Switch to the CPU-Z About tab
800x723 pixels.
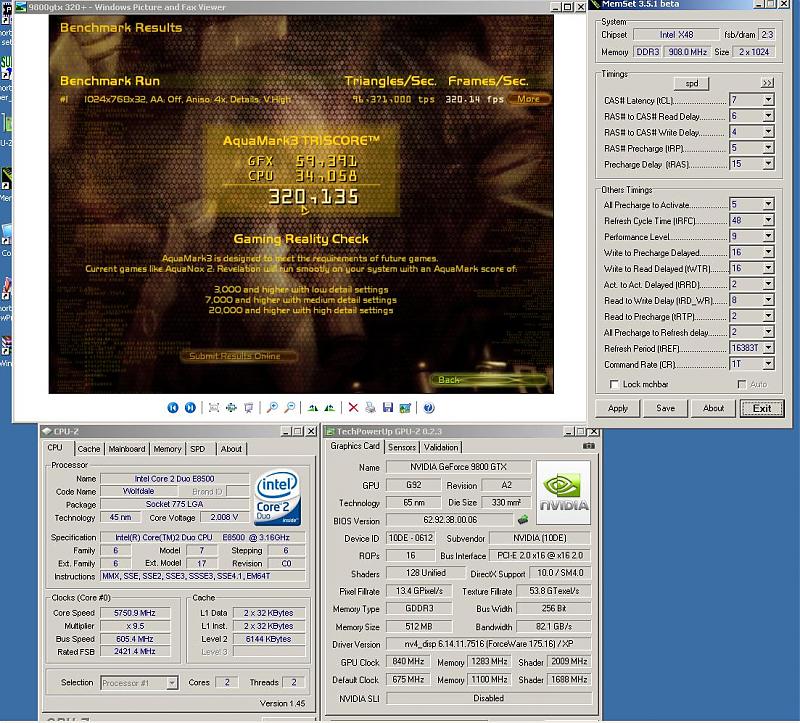pyautogui.click(x=231, y=449)
